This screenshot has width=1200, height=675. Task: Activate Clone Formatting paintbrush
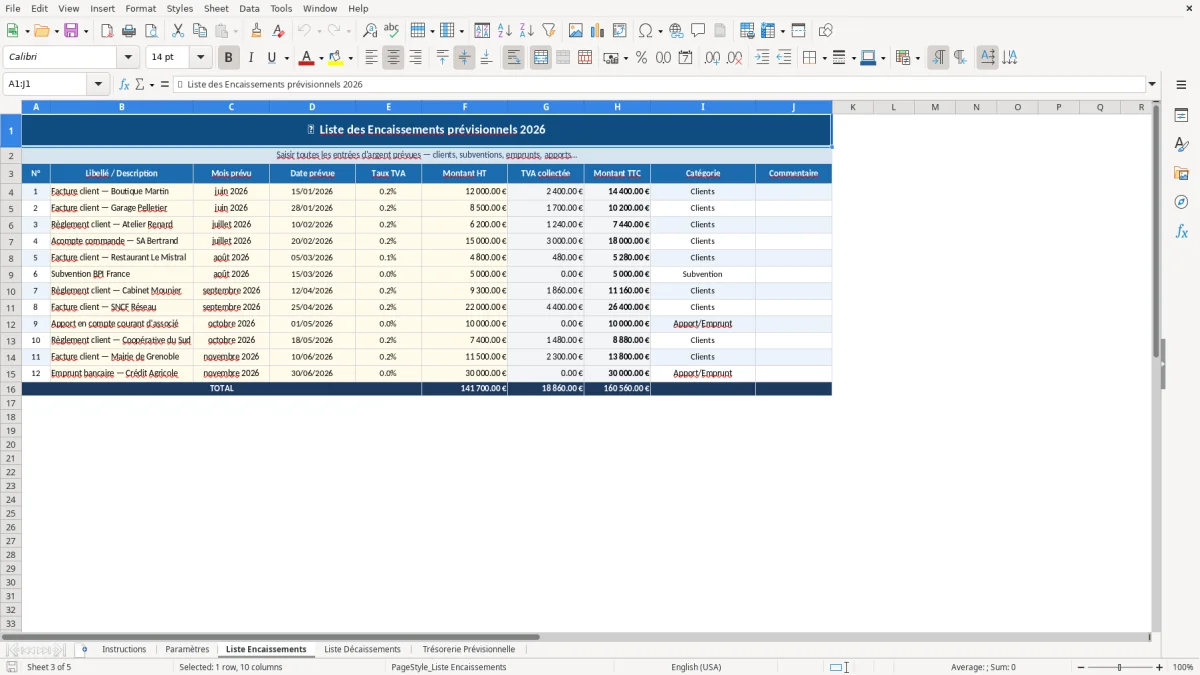256,31
